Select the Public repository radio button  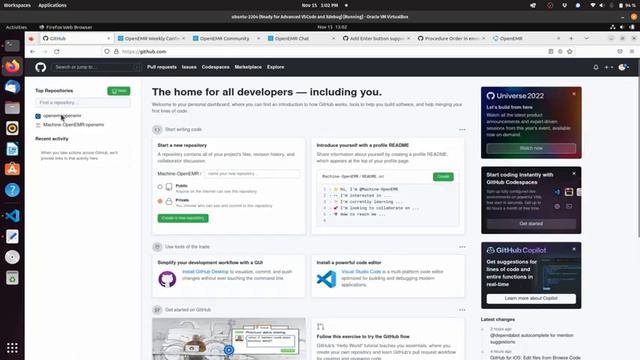point(160,187)
